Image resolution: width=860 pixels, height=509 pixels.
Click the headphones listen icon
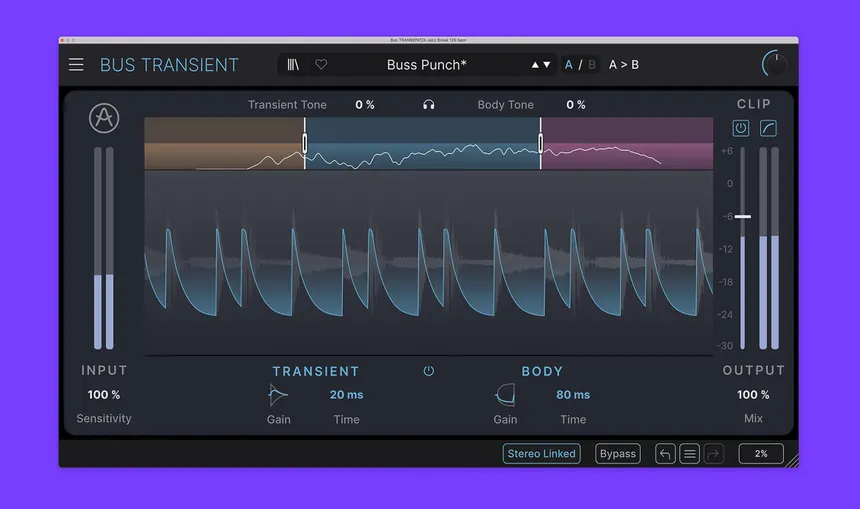(429, 105)
